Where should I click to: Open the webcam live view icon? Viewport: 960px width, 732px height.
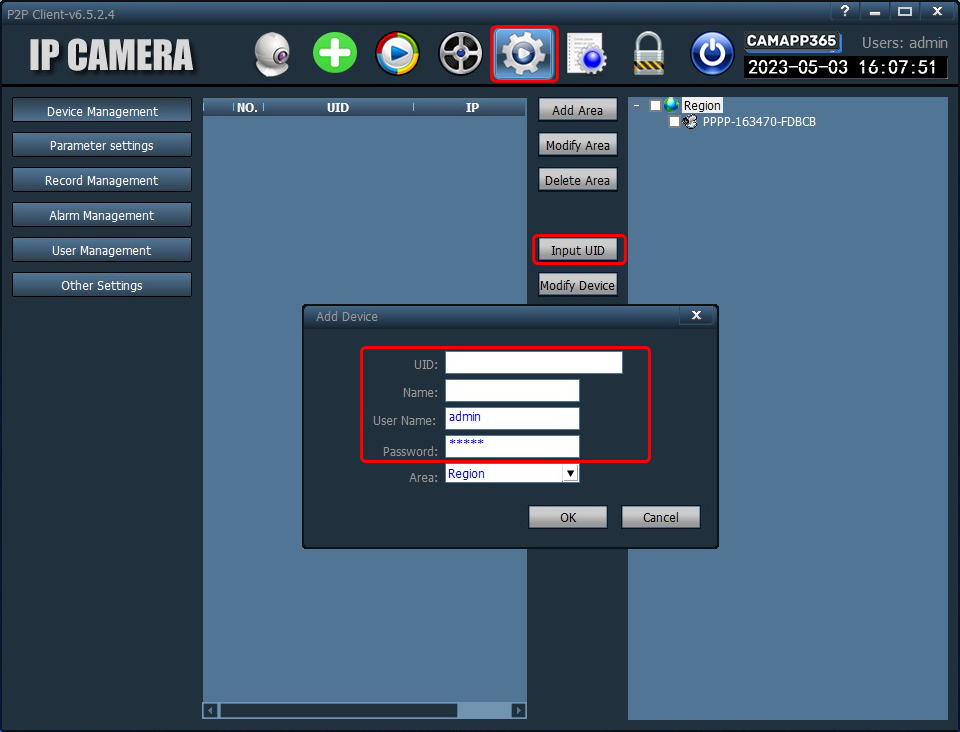coord(272,54)
